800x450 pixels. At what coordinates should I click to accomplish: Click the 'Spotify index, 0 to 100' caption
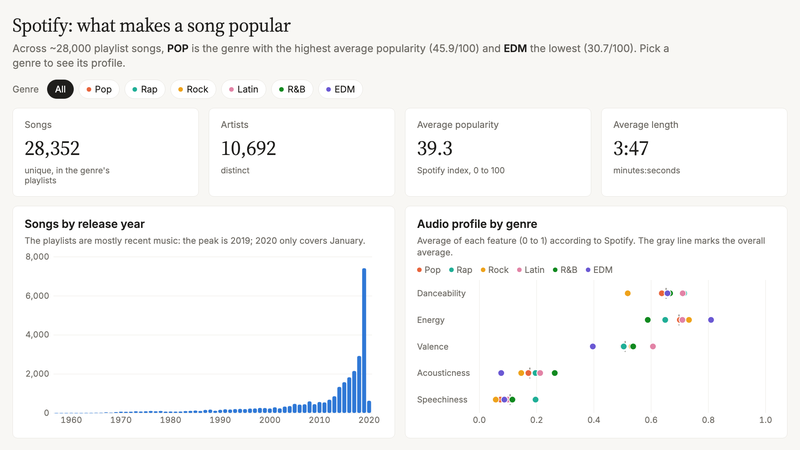pos(461,170)
